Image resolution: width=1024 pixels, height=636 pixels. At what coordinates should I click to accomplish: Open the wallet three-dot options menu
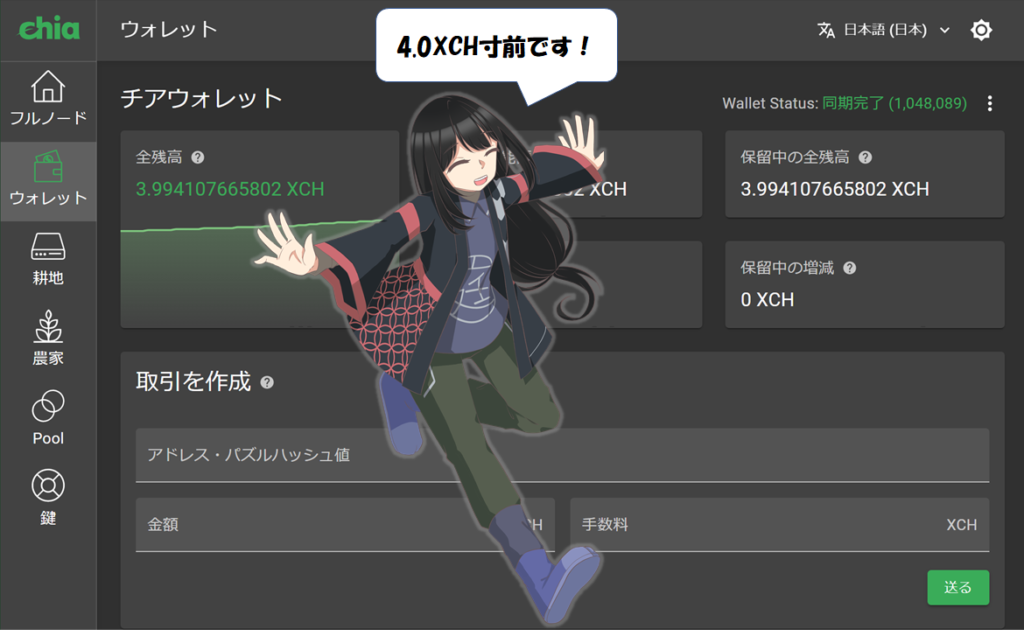990,103
